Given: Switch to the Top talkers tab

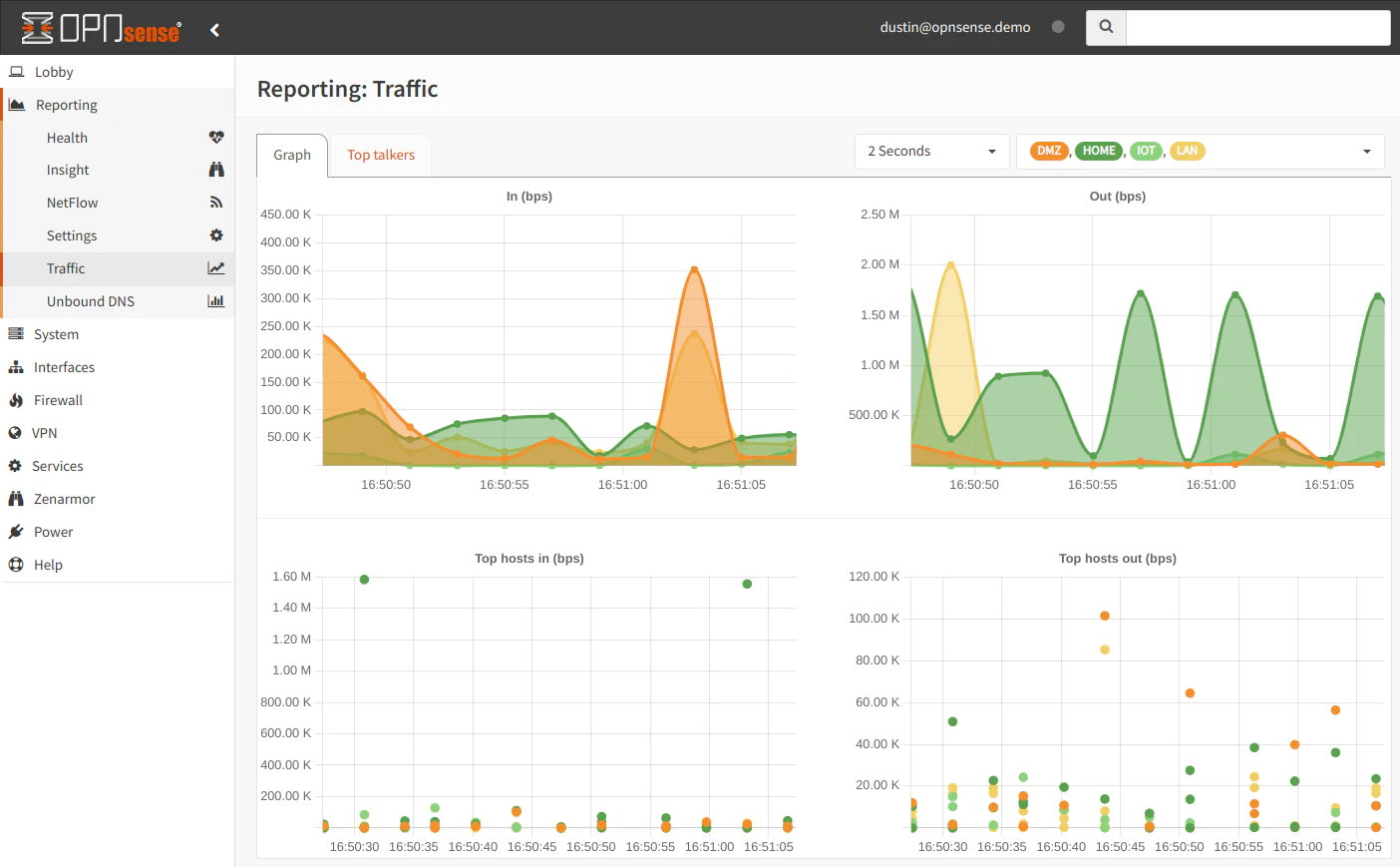Looking at the screenshot, I should pos(381,155).
